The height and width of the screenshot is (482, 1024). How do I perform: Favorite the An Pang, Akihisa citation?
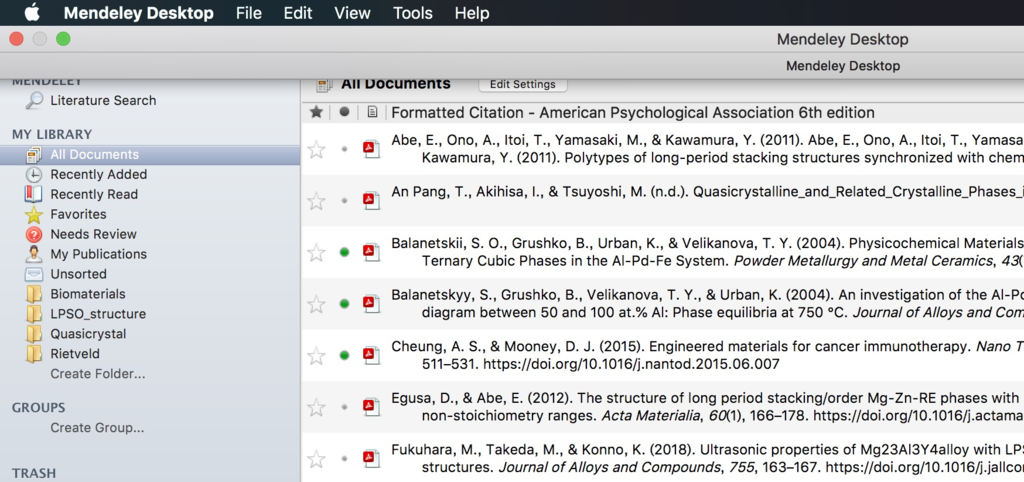point(316,201)
